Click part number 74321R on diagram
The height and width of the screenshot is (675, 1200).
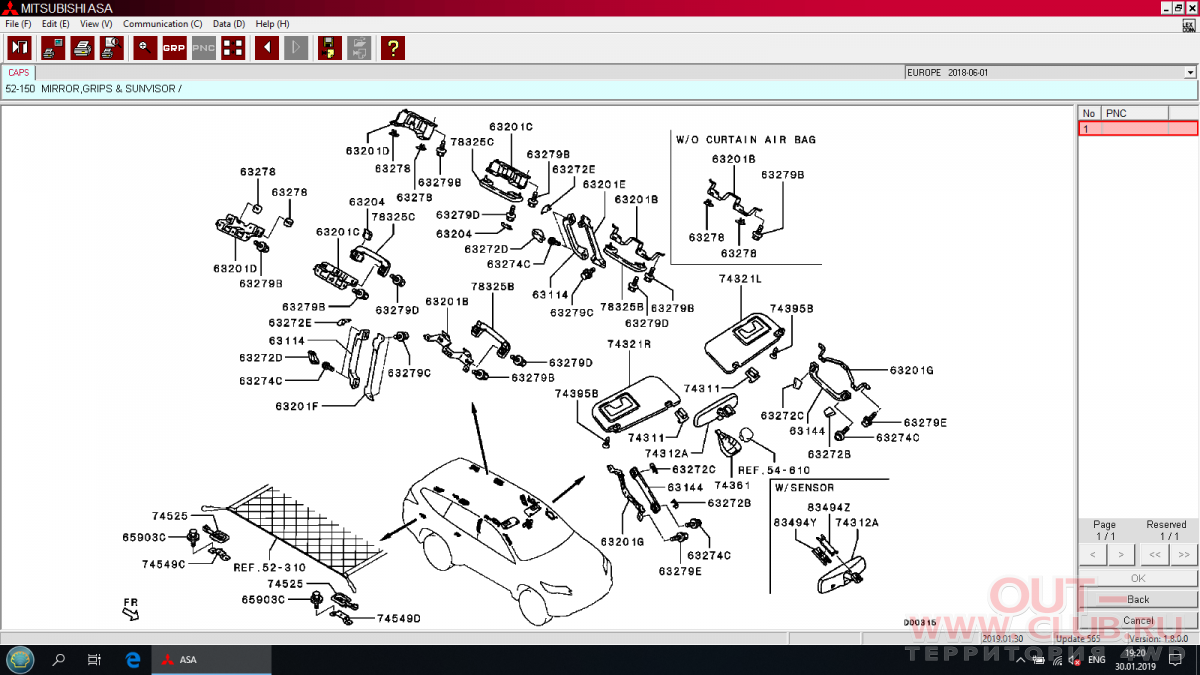[x=629, y=344]
